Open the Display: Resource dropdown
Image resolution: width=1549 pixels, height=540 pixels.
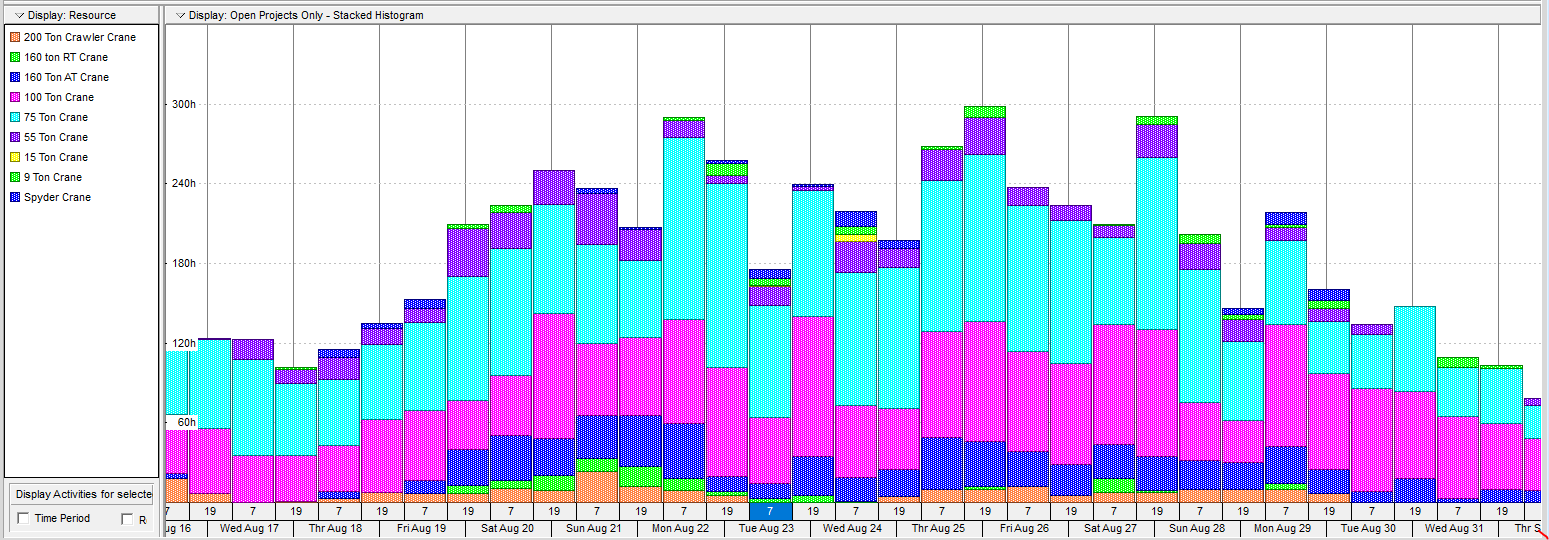(19, 15)
